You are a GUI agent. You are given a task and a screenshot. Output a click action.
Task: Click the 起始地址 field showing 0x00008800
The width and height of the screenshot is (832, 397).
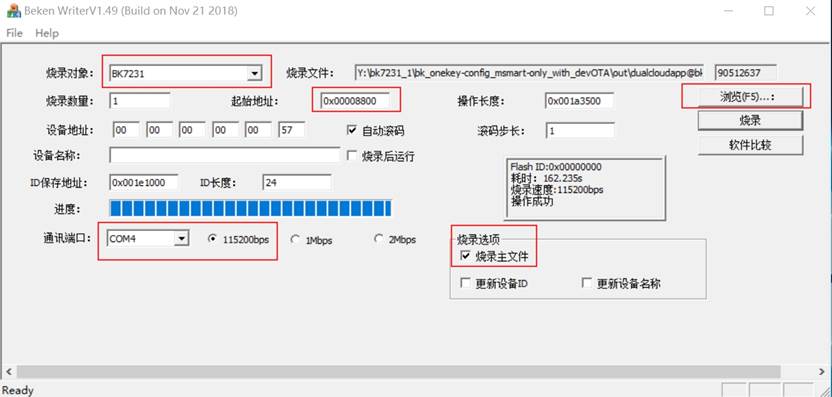pos(355,100)
